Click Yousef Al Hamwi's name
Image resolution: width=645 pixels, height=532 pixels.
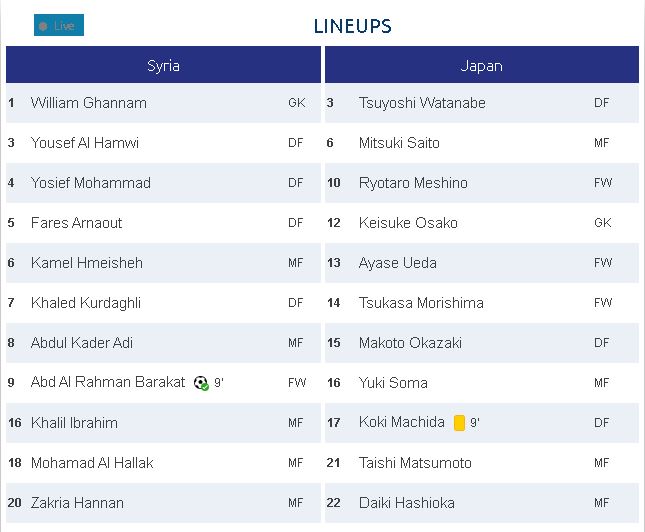(84, 143)
